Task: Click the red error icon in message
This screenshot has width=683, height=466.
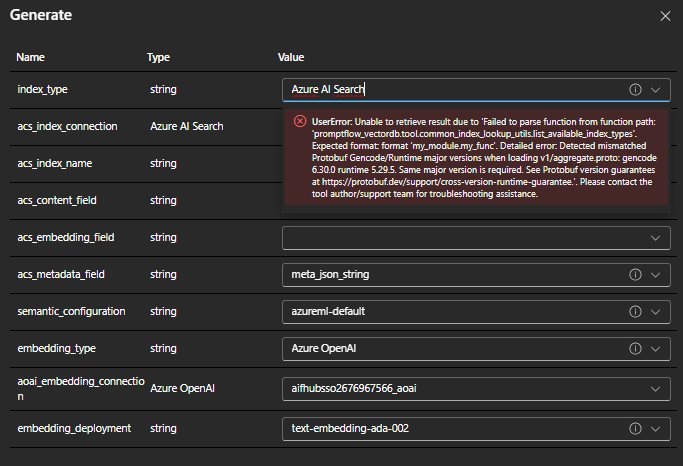Action: (x=300, y=121)
